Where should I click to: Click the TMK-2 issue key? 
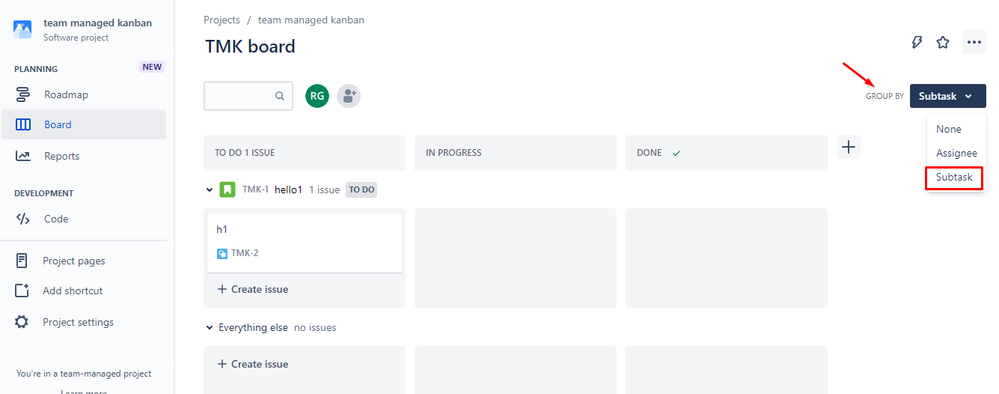point(245,253)
